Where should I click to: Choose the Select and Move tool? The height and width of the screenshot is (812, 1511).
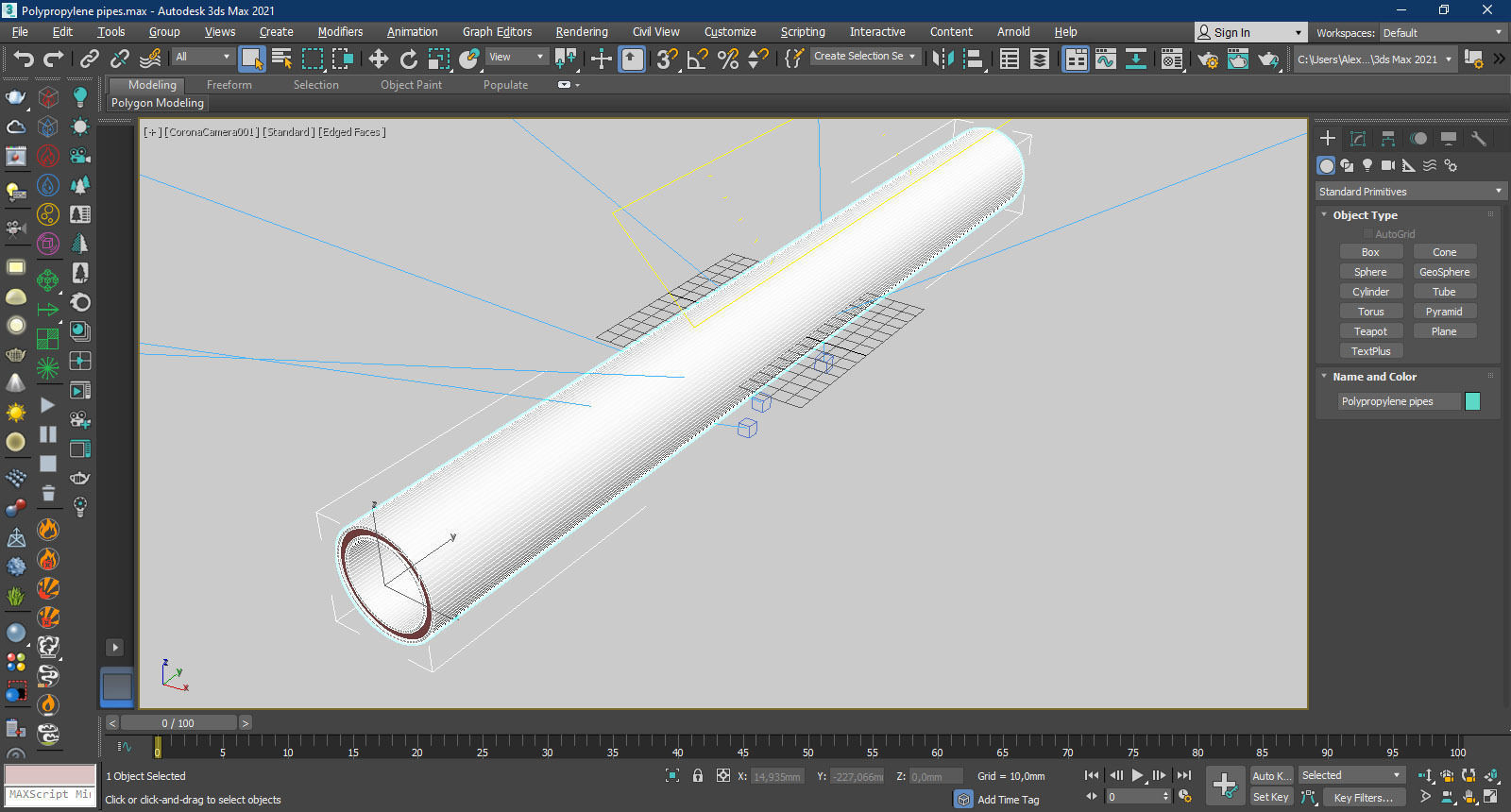(x=379, y=59)
